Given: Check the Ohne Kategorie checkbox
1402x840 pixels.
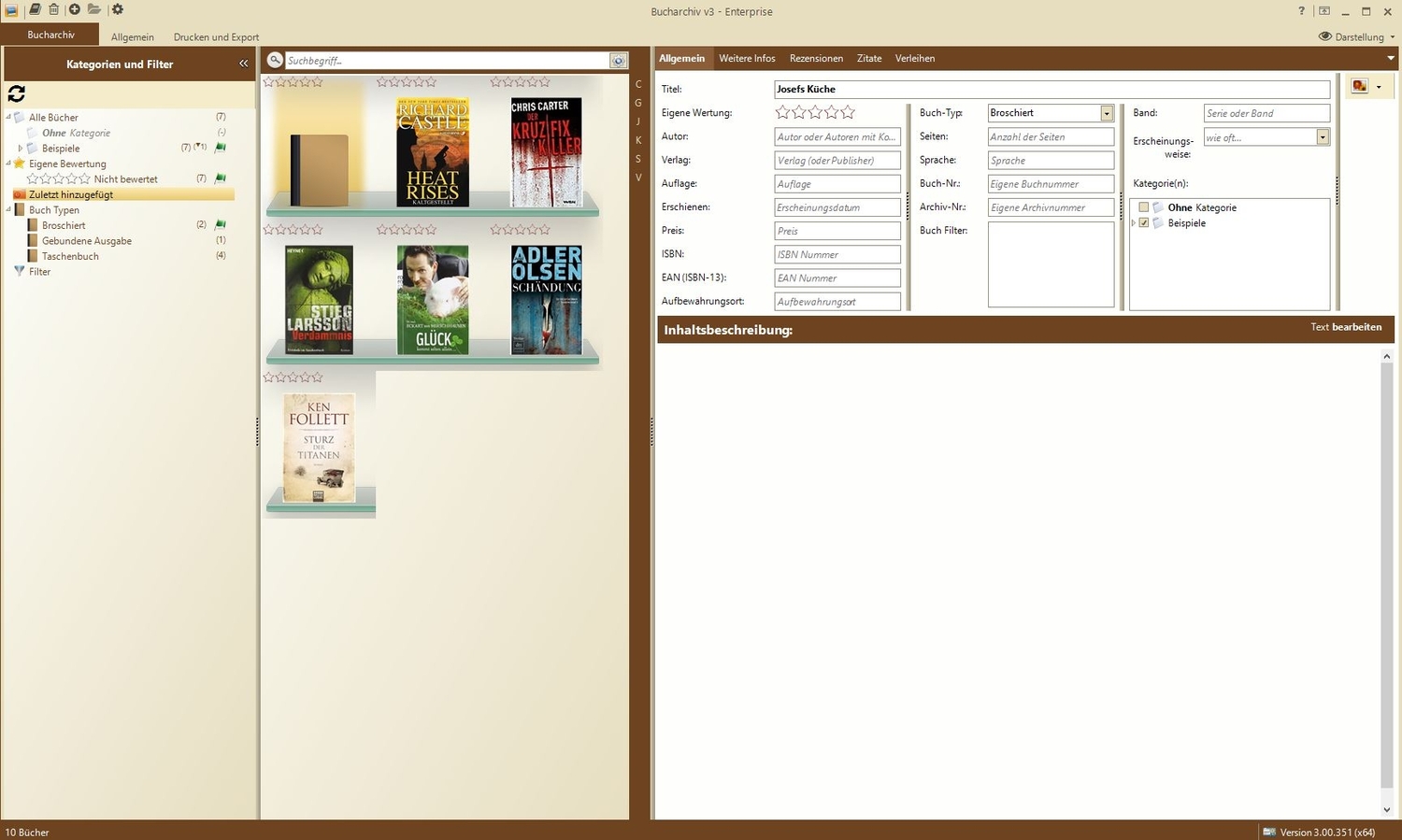Looking at the screenshot, I should (x=1143, y=207).
